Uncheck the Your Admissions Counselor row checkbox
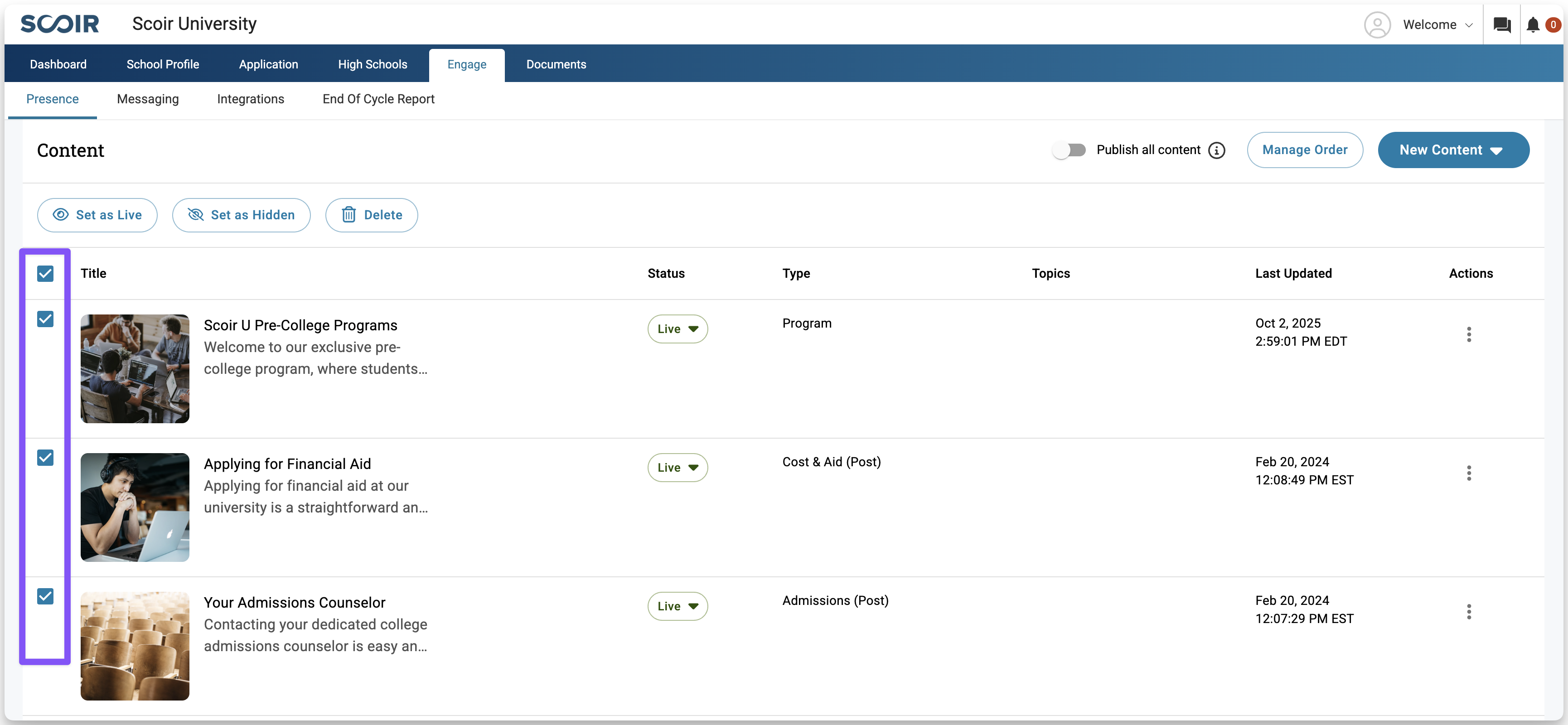Viewport: 1568px width, 725px height. click(46, 597)
